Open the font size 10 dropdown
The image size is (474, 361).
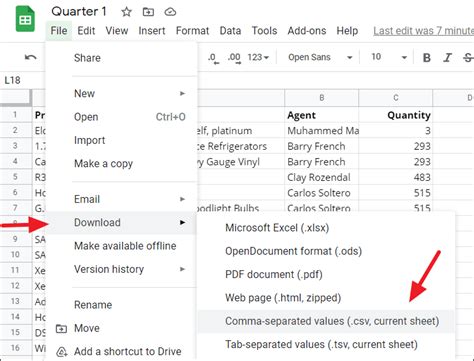[x=389, y=57]
